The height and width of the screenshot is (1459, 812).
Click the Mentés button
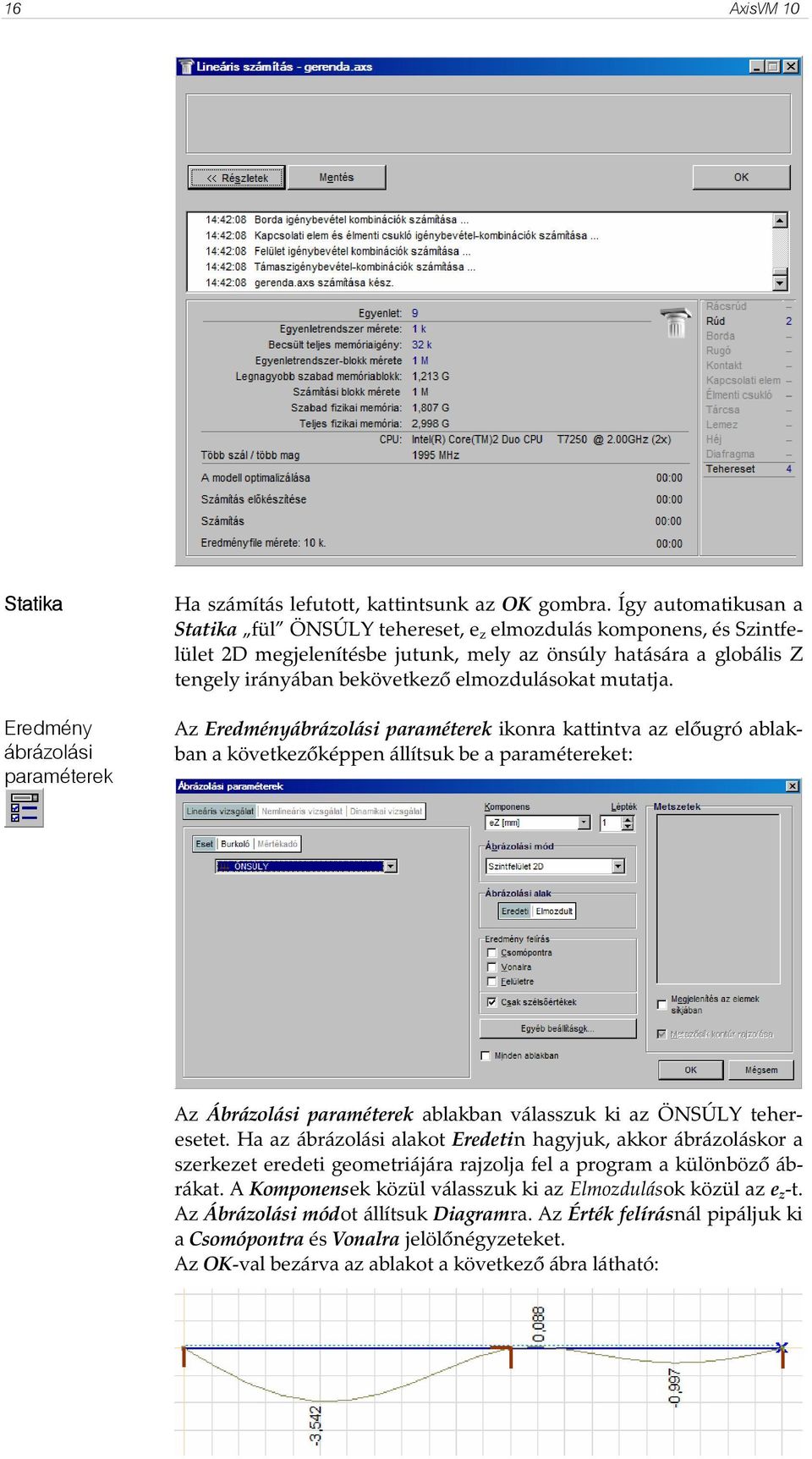pyautogui.click(x=337, y=178)
